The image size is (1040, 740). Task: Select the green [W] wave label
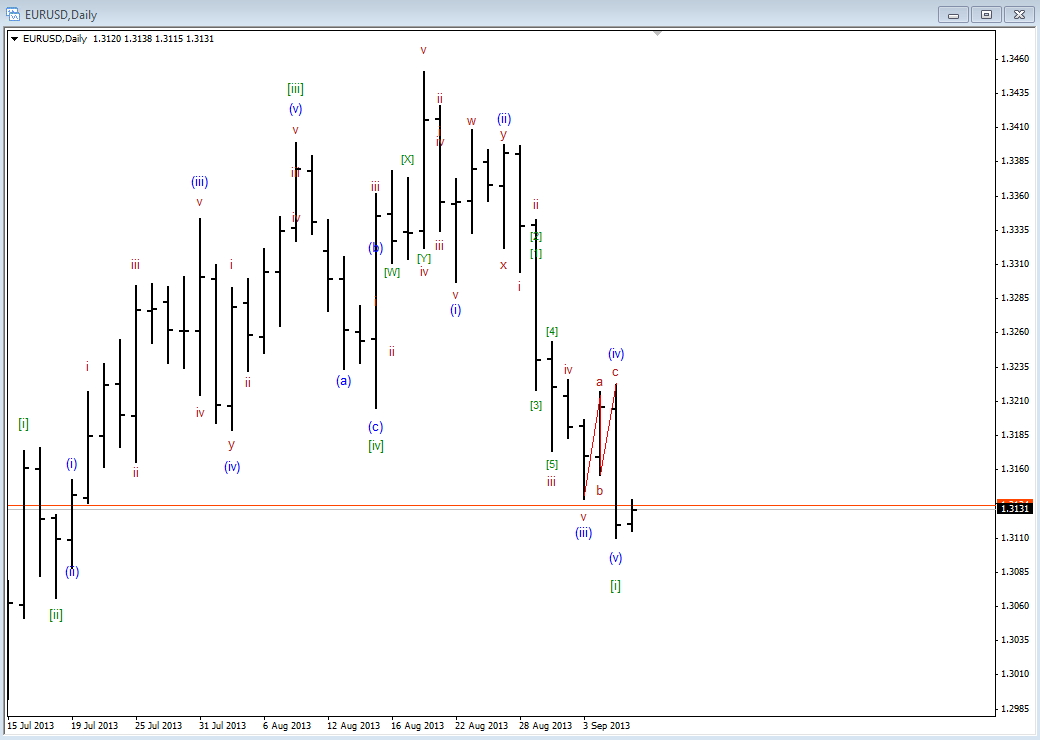(392, 272)
